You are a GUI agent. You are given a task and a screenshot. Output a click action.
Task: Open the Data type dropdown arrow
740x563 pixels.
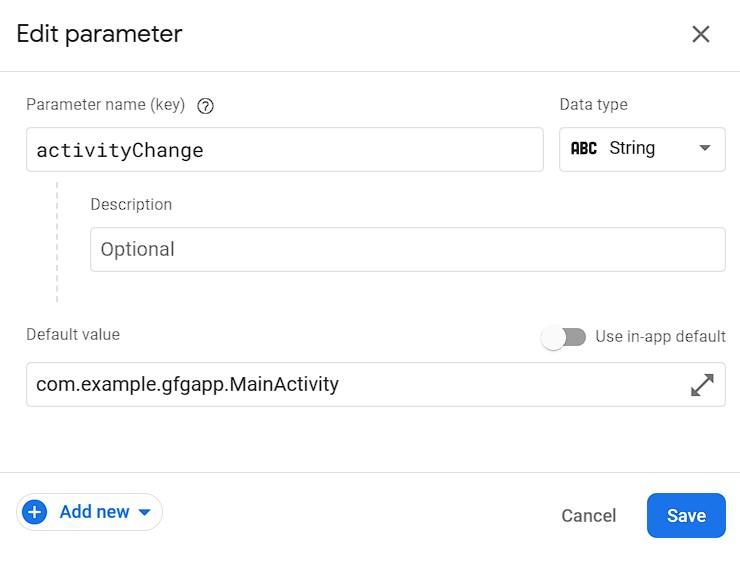(x=705, y=149)
